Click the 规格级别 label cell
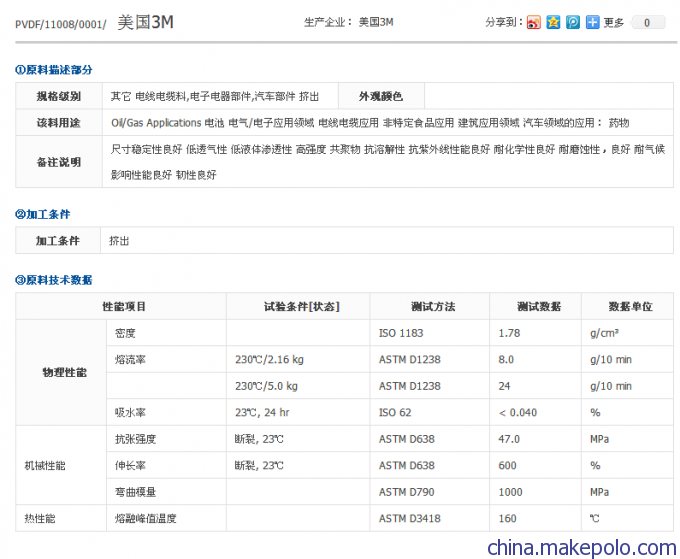The image size is (680, 559). [59, 96]
